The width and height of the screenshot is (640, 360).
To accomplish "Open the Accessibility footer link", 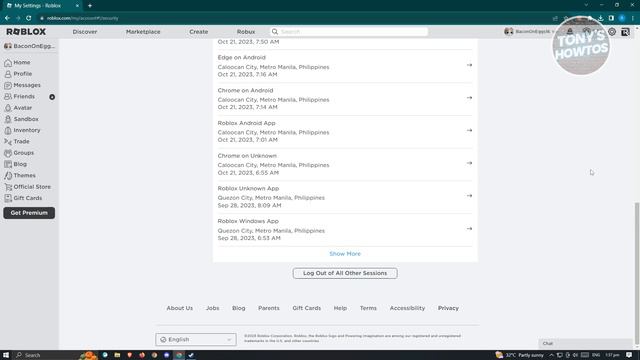I will [x=407, y=308].
